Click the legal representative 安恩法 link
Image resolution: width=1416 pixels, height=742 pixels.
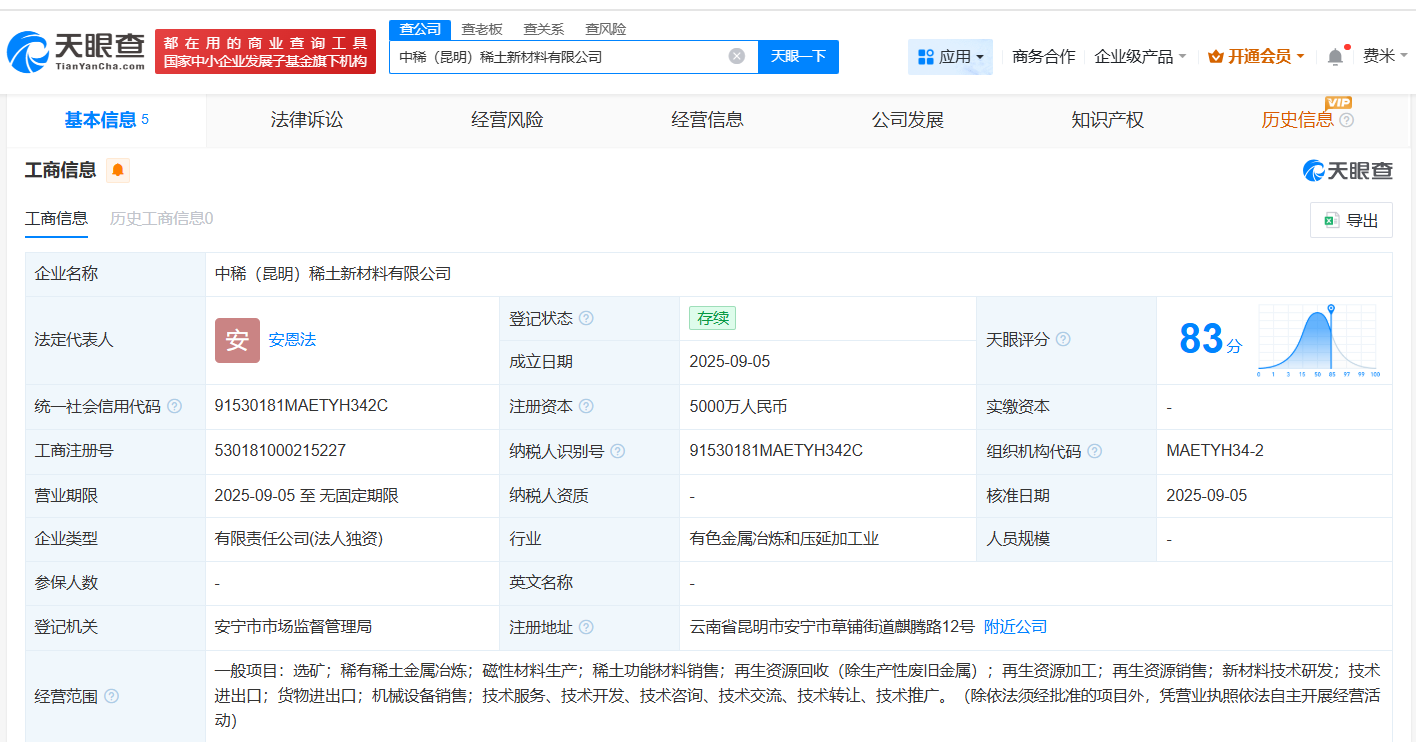[x=290, y=339]
